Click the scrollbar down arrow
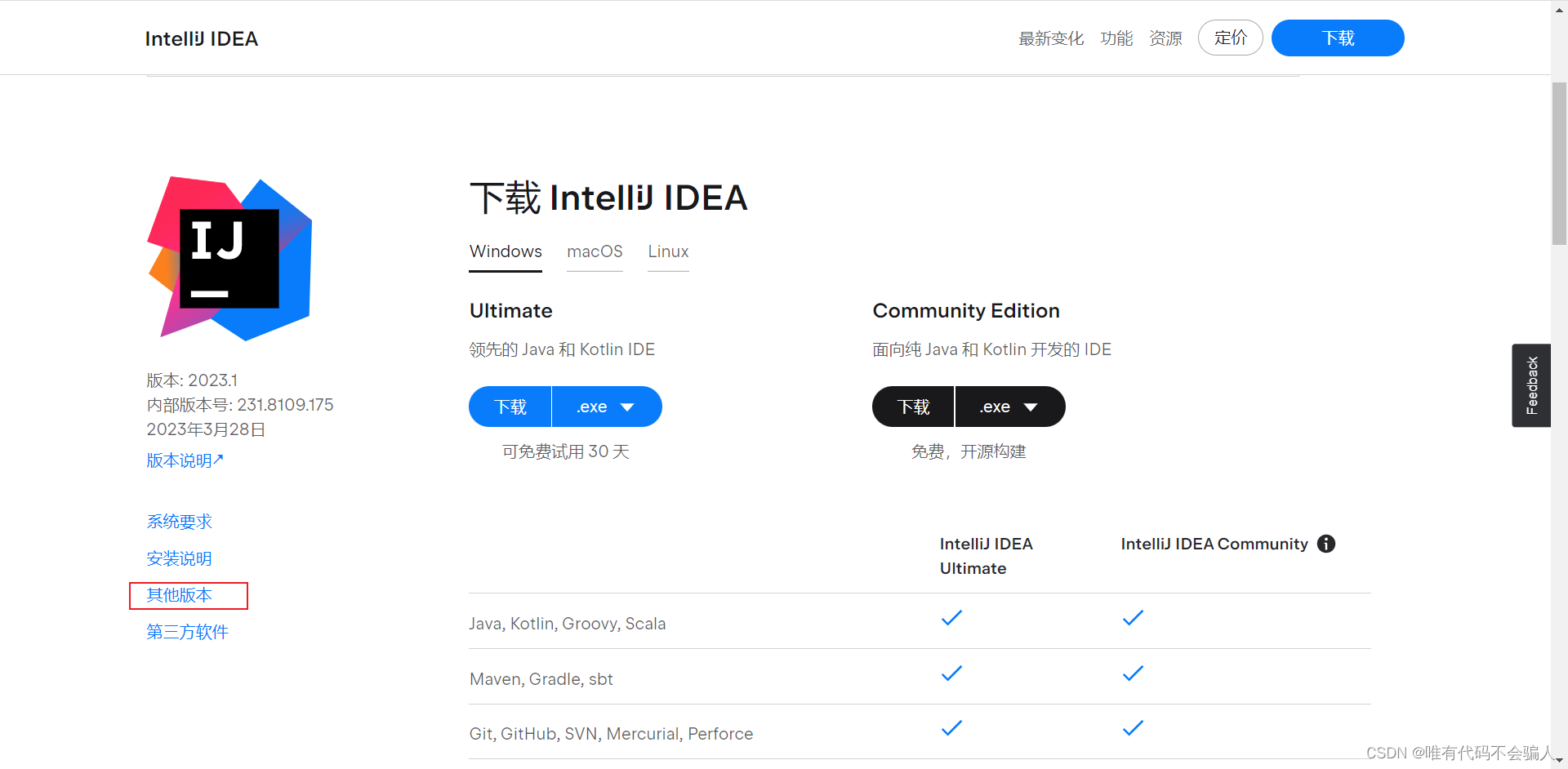Image resolution: width=1568 pixels, height=769 pixels. 1559,760
